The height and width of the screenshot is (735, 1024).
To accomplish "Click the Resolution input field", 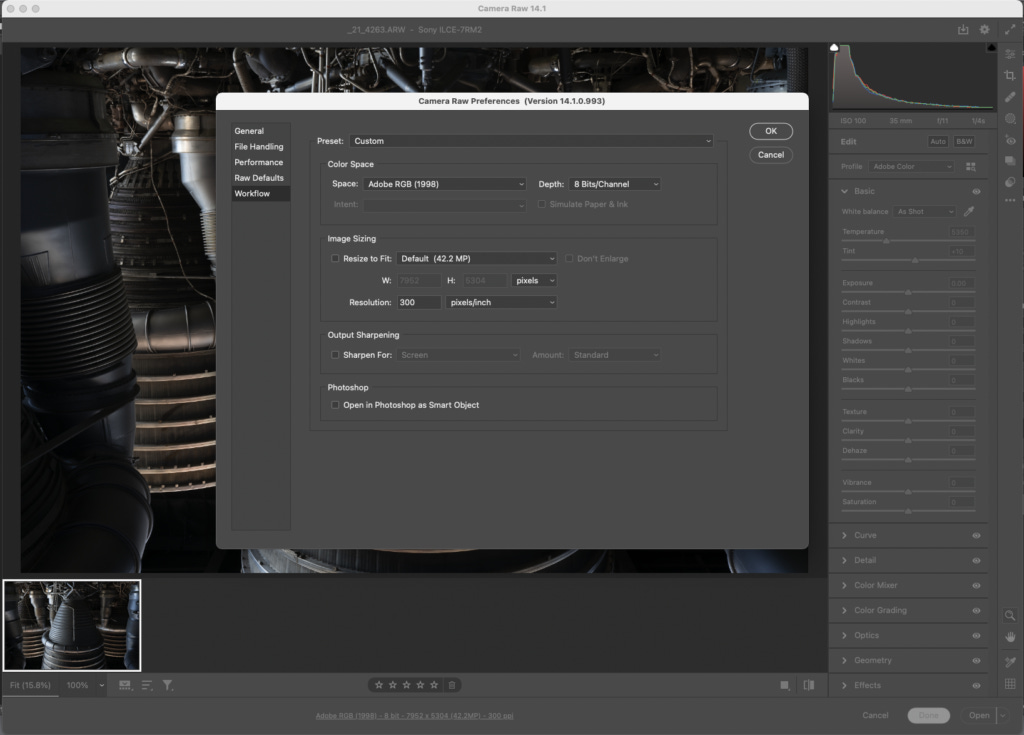I will (x=419, y=302).
